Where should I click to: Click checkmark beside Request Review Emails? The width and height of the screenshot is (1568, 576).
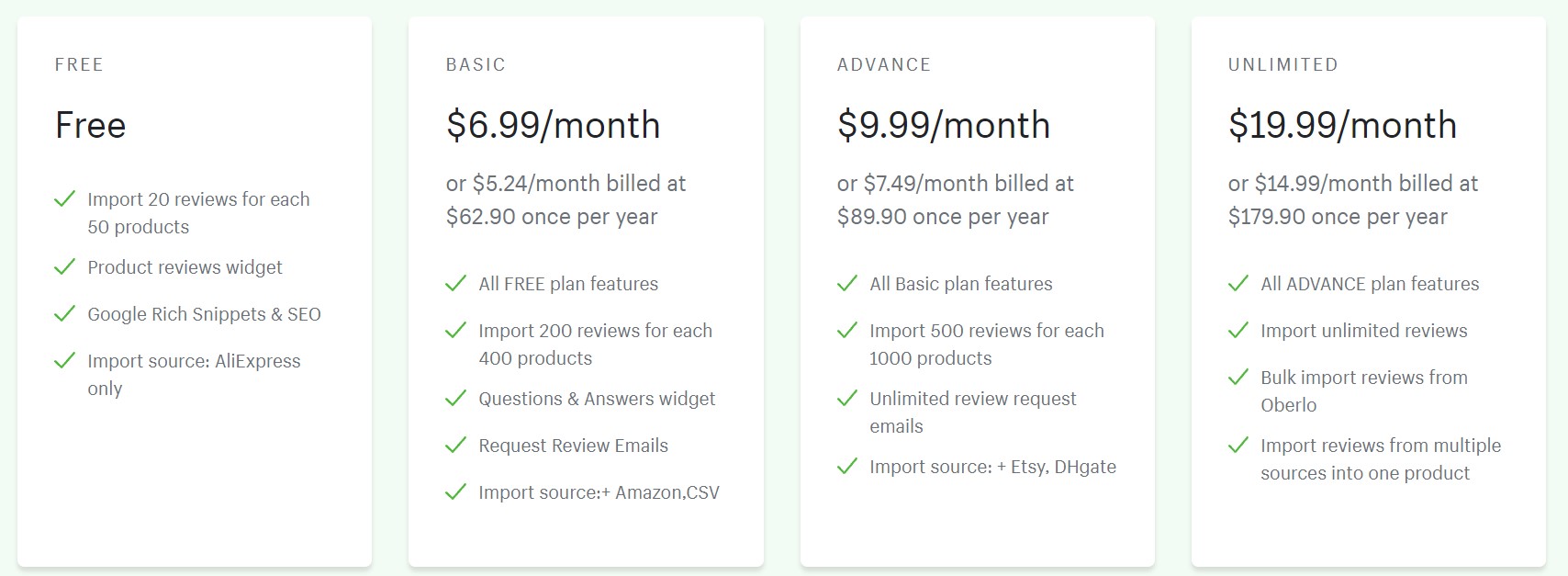coord(455,446)
